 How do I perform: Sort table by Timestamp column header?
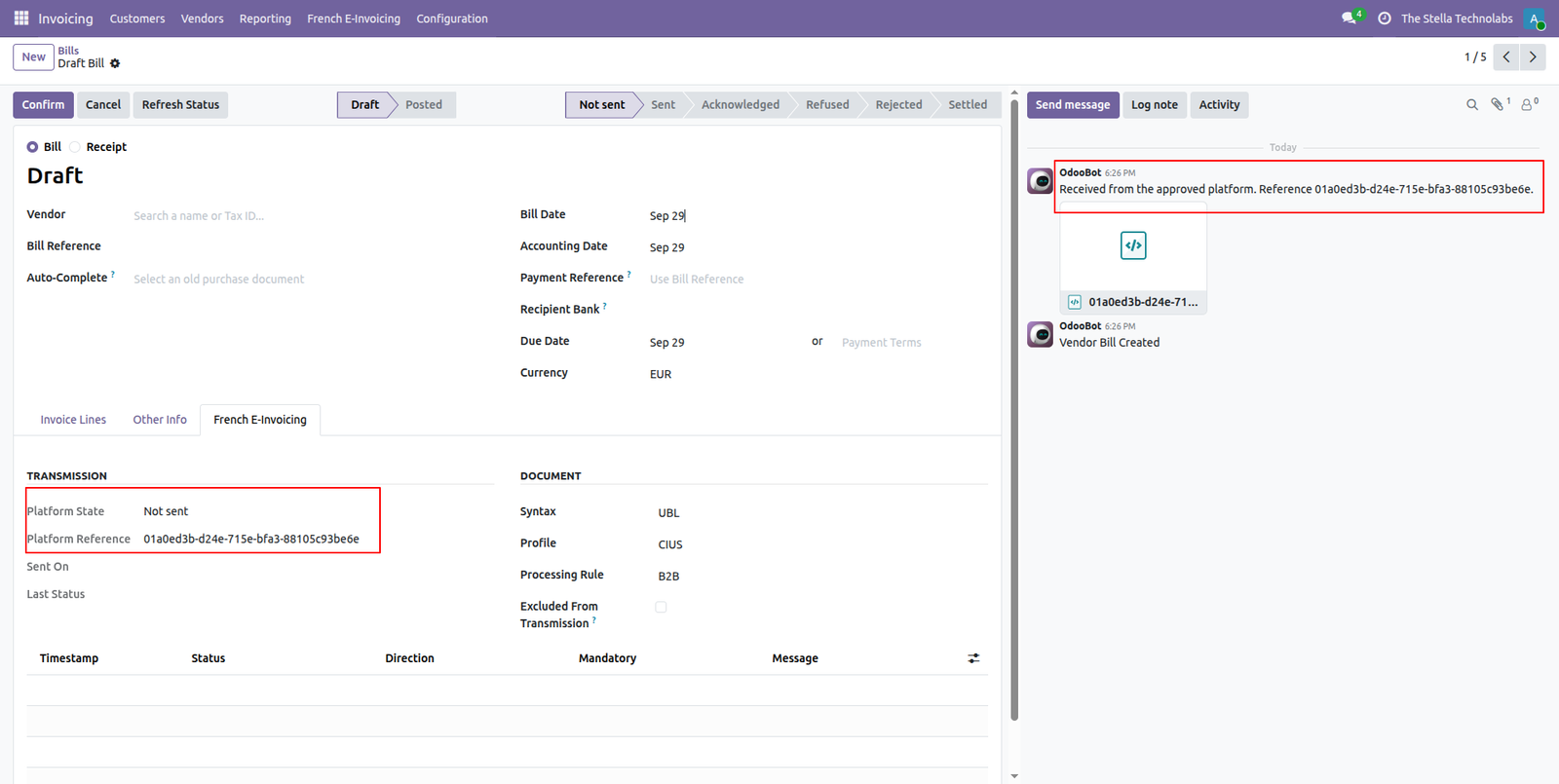click(69, 658)
